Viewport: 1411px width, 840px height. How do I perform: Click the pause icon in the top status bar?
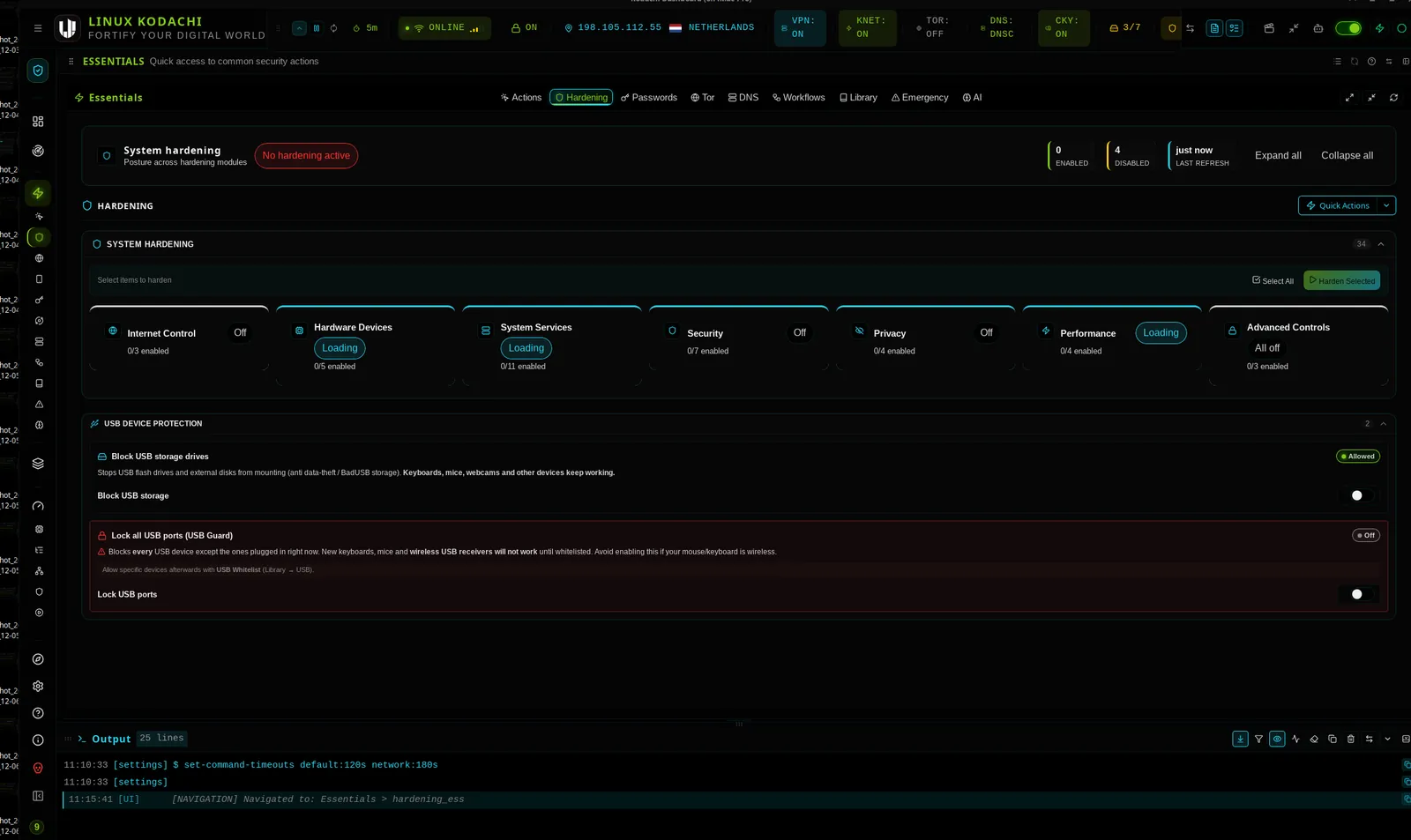click(x=317, y=28)
